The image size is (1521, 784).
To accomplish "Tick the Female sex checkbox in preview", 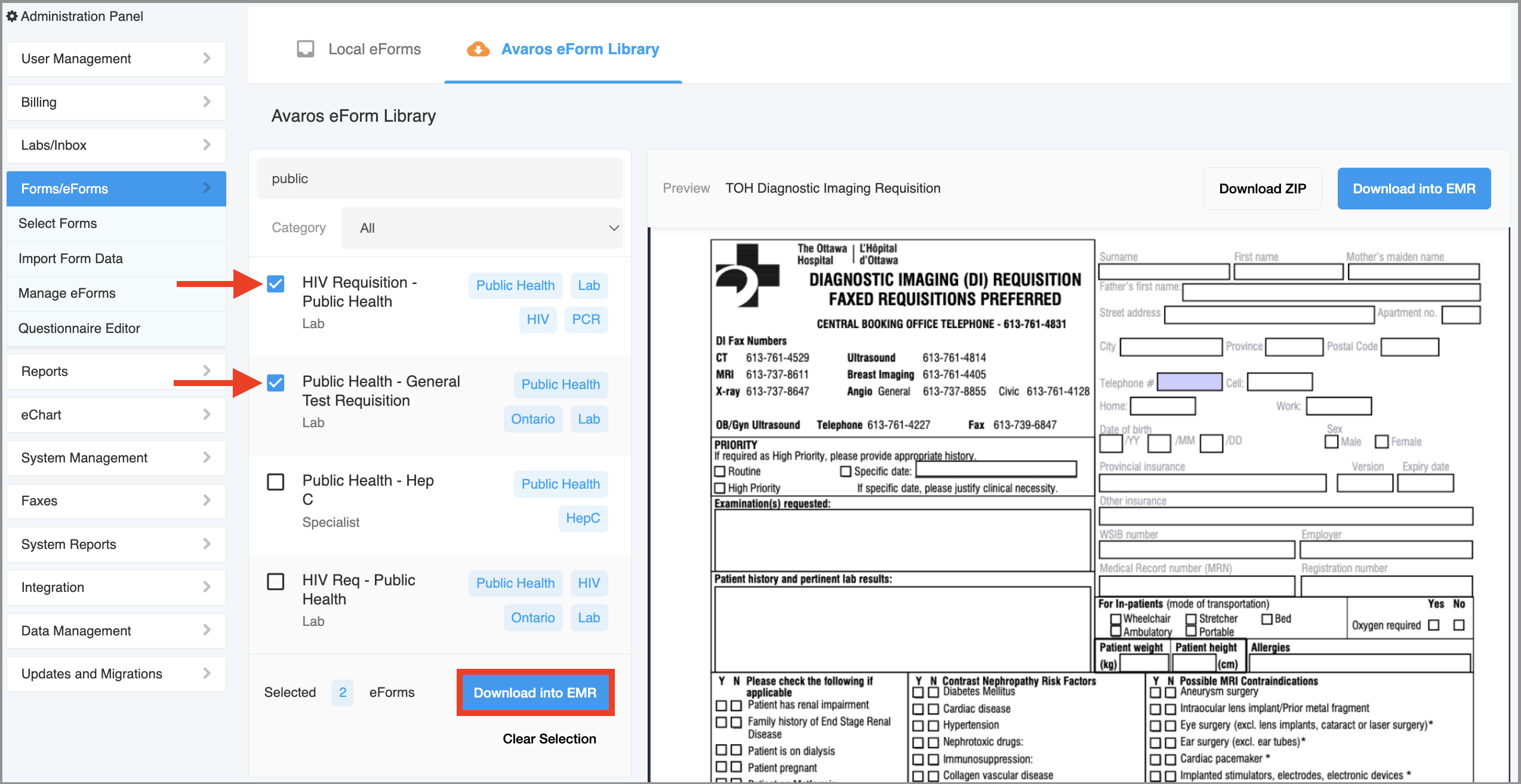I will point(1381,442).
